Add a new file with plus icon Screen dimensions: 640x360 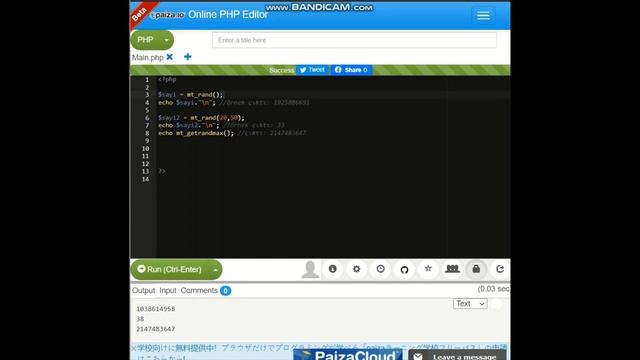click(187, 57)
